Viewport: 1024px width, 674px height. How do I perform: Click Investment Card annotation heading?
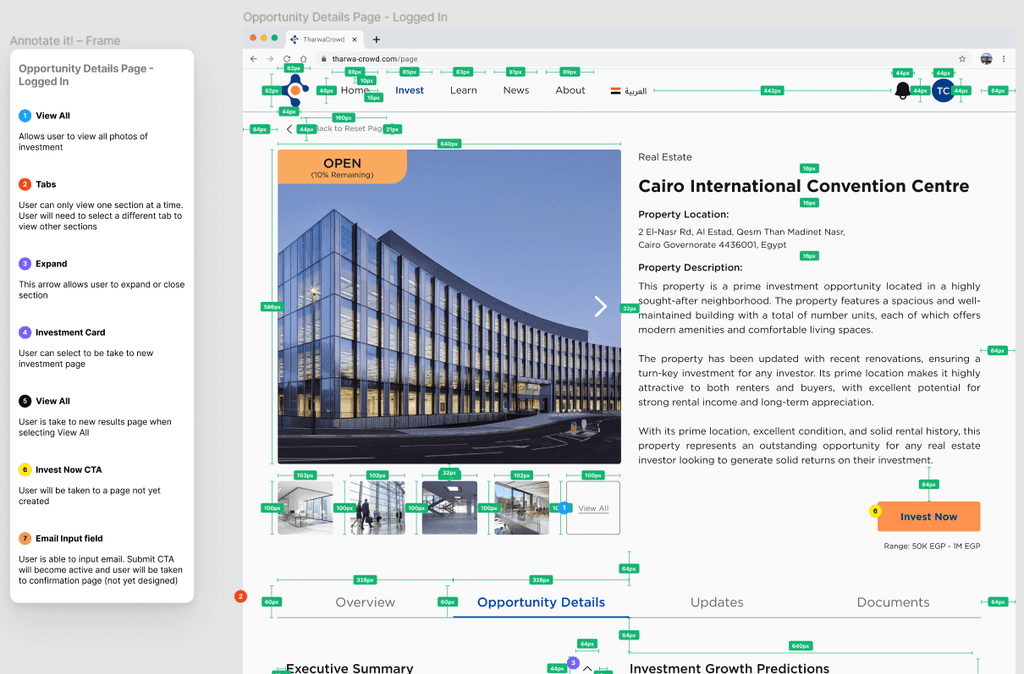click(70, 332)
